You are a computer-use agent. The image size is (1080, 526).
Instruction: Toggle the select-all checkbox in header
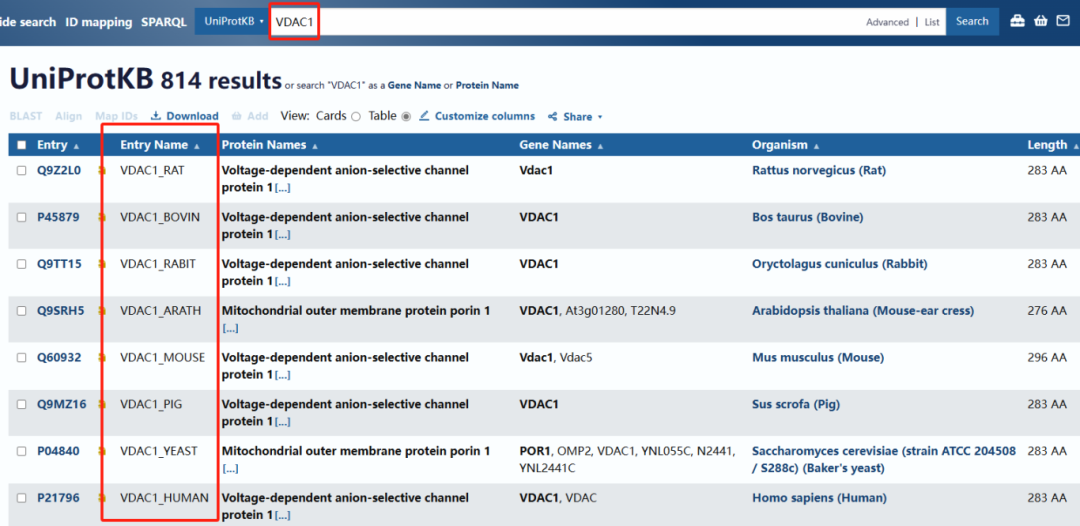tap(22, 145)
